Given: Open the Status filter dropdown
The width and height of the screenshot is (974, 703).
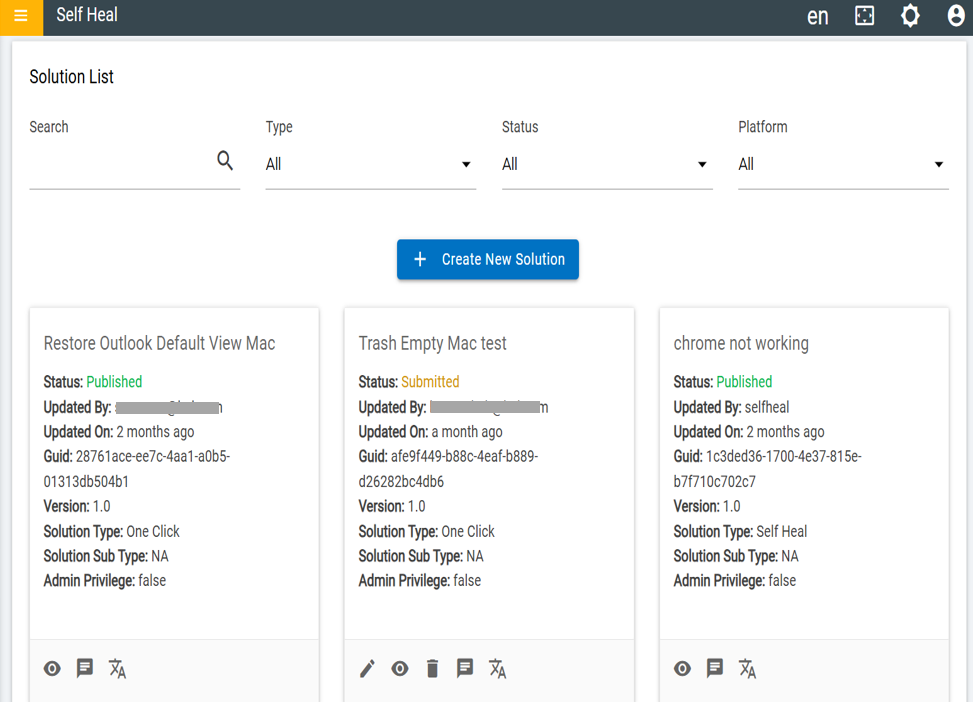Looking at the screenshot, I should coord(607,165).
